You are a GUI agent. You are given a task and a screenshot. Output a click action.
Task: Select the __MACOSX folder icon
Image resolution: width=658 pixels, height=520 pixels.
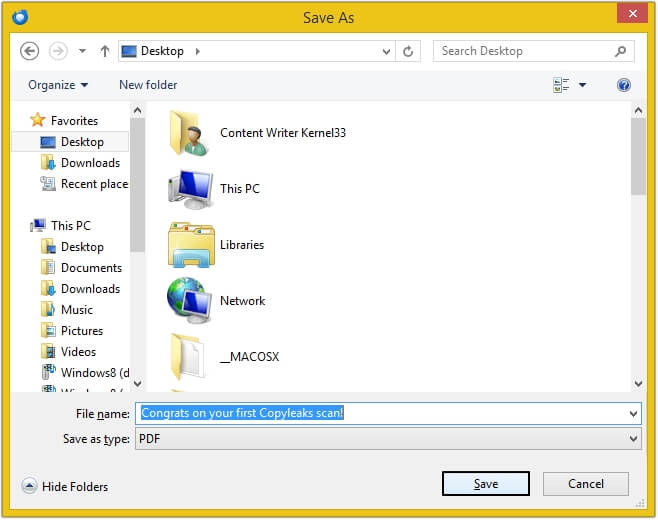[x=188, y=357]
